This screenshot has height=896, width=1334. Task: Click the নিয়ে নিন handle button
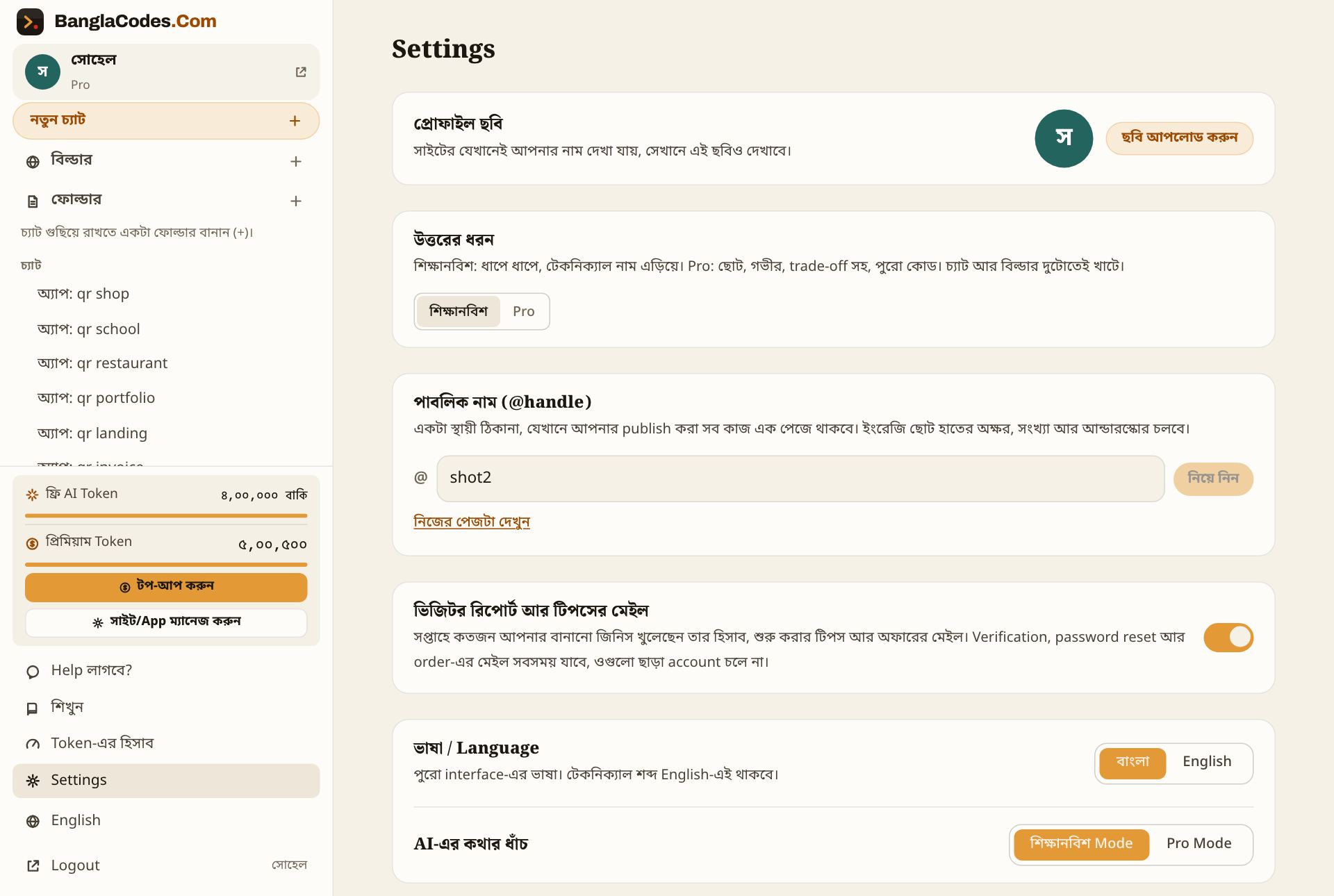(1213, 479)
